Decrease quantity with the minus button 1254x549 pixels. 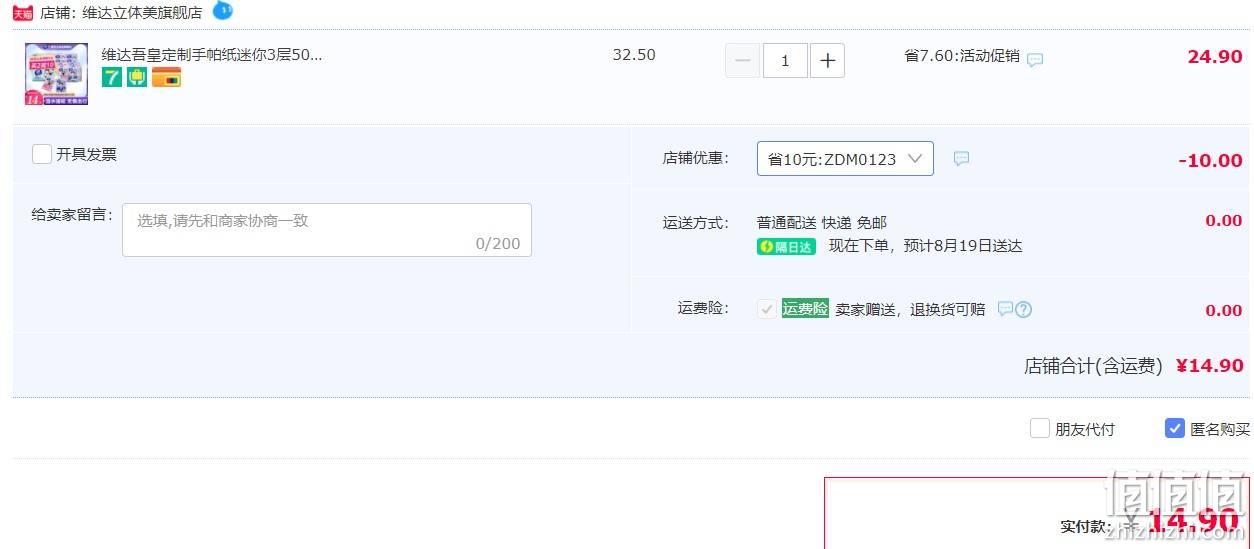point(742,61)
